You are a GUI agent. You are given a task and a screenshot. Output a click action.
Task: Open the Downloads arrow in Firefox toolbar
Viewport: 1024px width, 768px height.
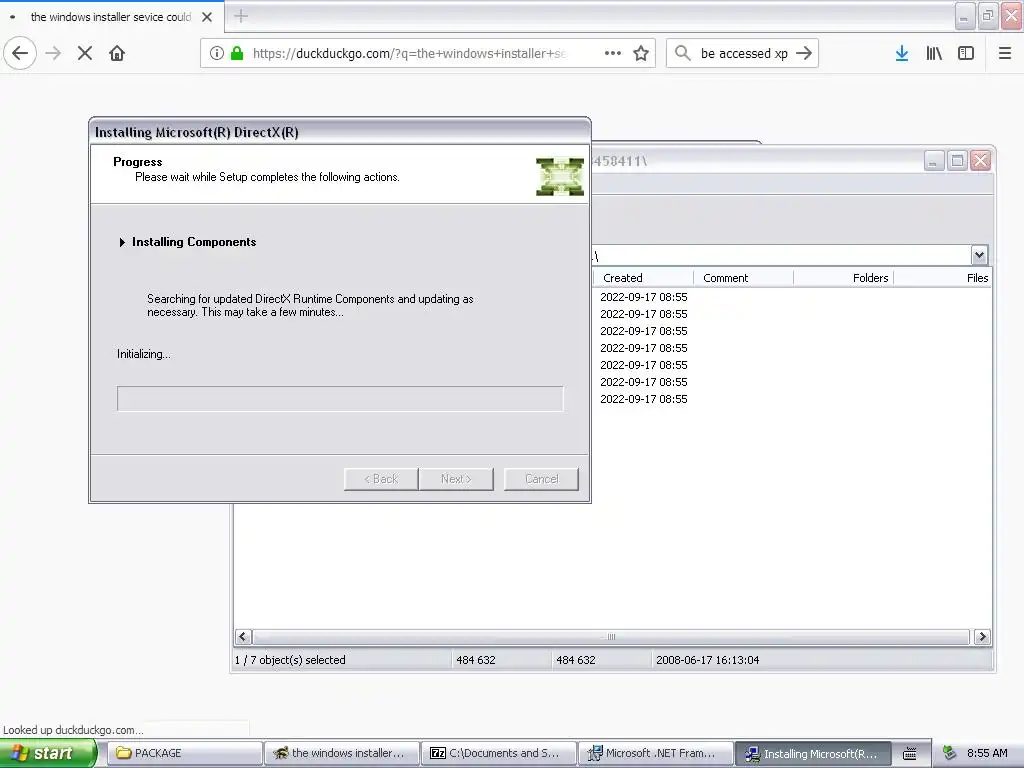coord(902,53)
